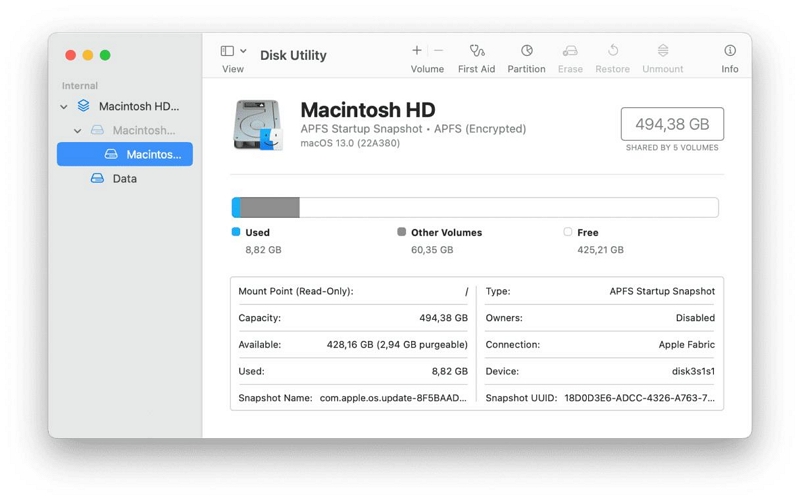Click the 'Internal' sidebar section header
The height and width of the screenshot is (502, 800).
pyautogui.click(x=80, y=86)
